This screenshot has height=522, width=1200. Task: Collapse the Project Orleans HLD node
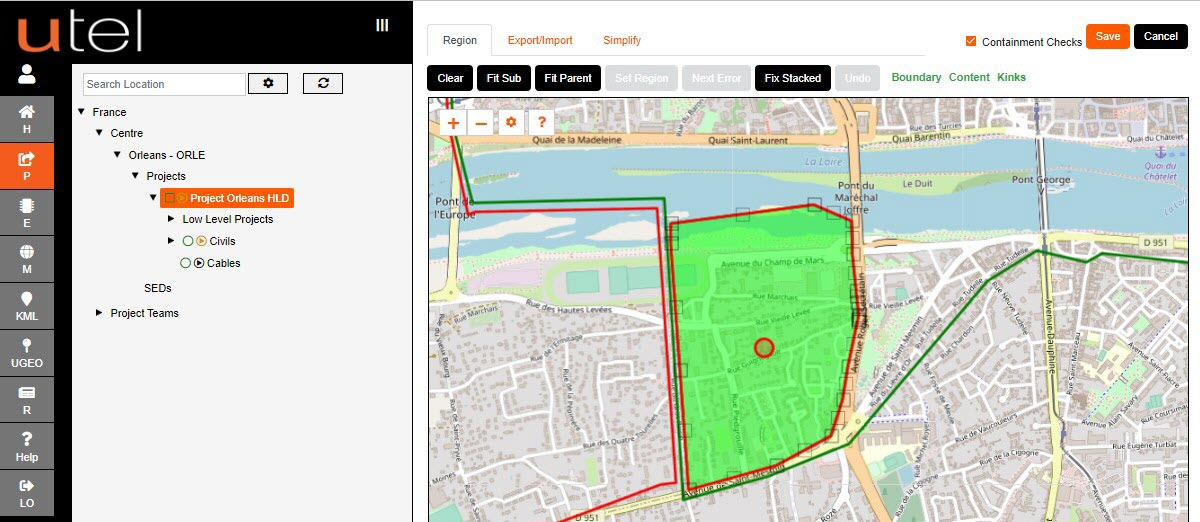click(x=153, y=198)
